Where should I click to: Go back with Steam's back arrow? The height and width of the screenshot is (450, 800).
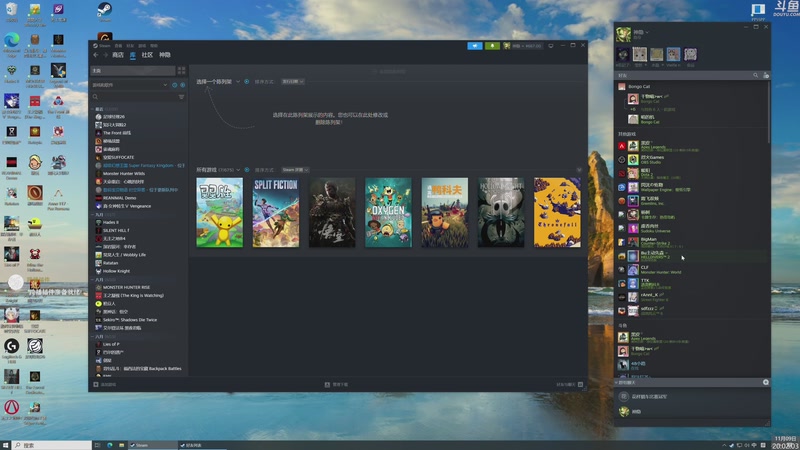[95, 55]
